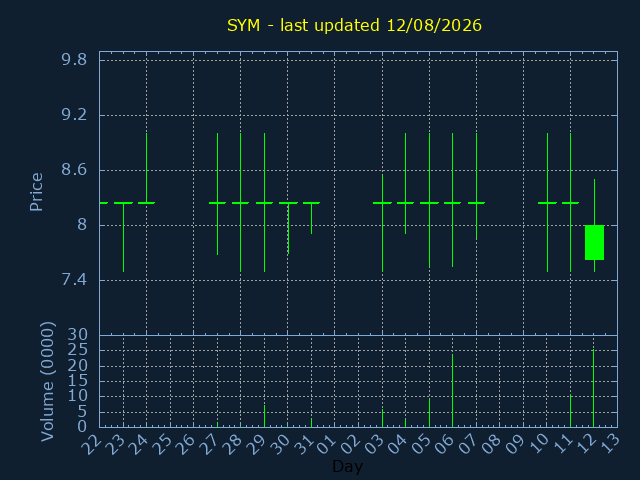Select the tallest volume bar on day 12

point(593,388)
